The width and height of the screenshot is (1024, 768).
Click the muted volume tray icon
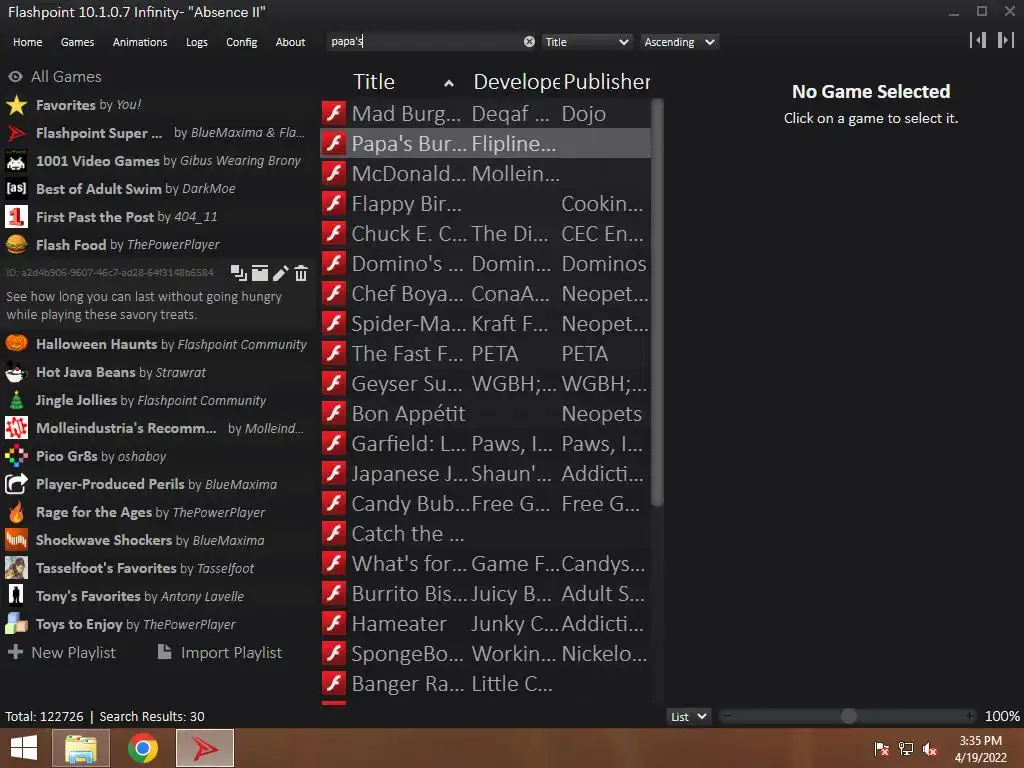pyautogui.click(x=930, y=748)
